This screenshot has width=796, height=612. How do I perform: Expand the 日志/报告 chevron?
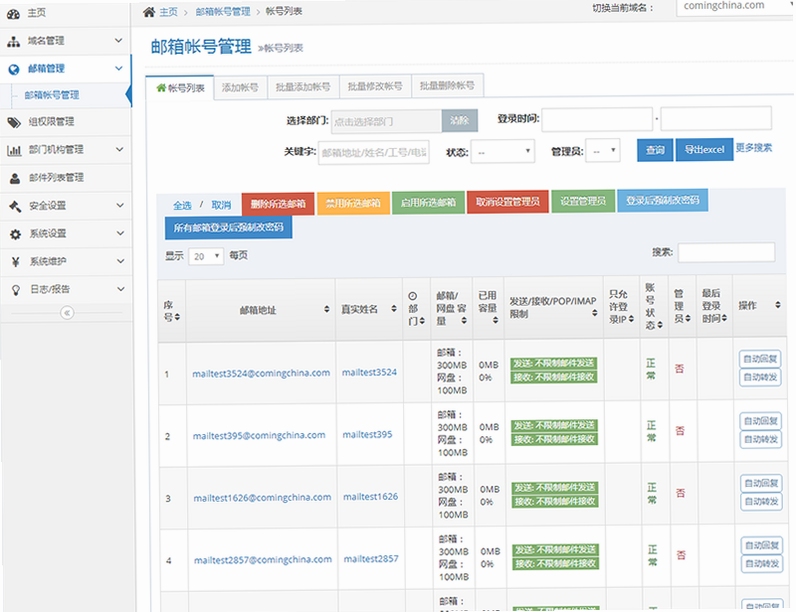pos(121,289)
